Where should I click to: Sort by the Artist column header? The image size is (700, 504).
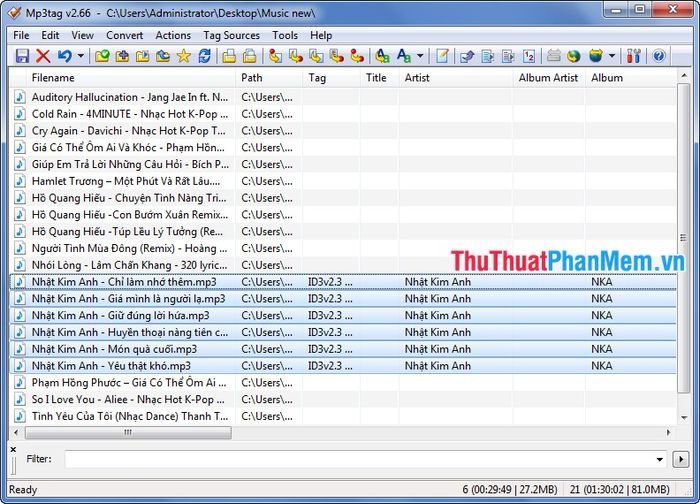[456, 78]
